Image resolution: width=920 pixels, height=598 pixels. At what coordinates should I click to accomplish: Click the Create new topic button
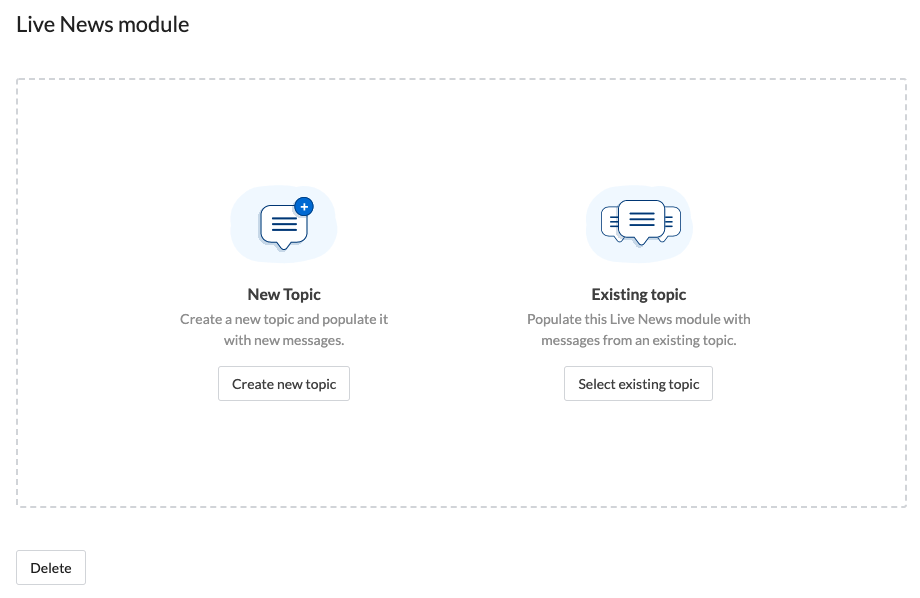(x=284, y=384)
